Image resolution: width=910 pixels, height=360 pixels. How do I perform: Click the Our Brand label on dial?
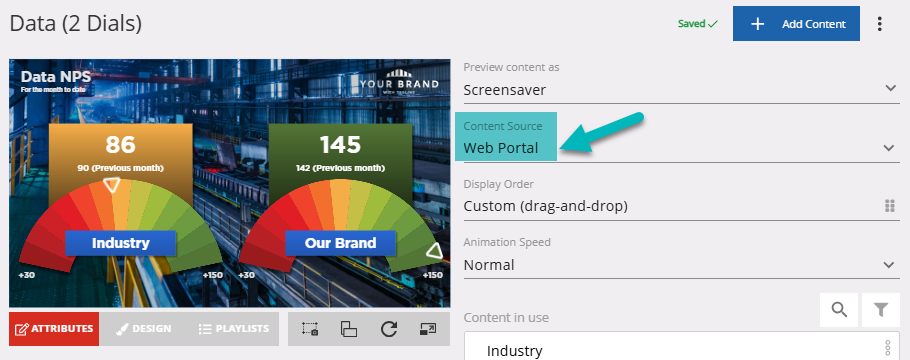pyautogui.click(x=341, y=243)
